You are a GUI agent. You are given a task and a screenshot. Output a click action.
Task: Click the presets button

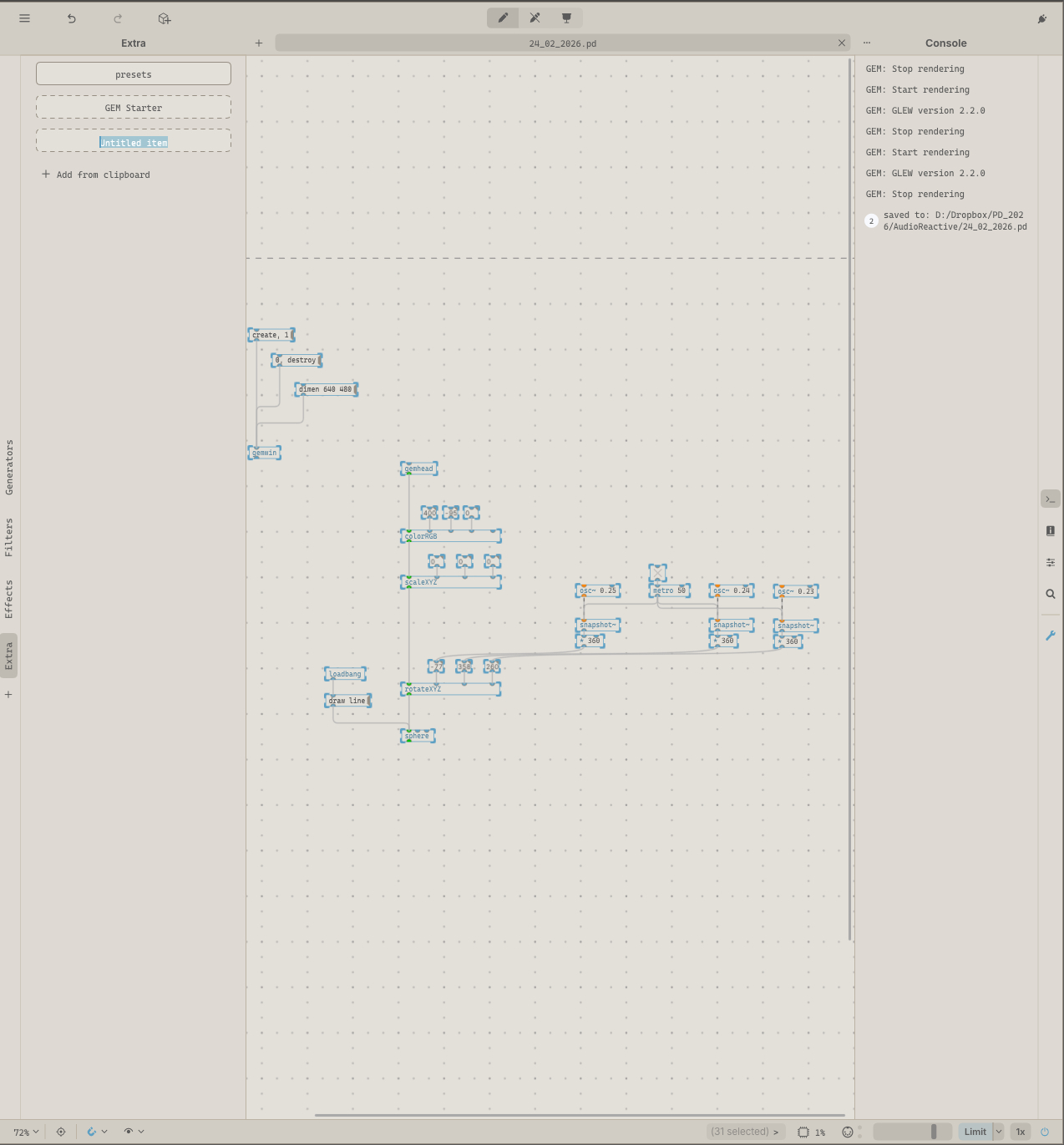pyautogui.click(x=134, y=74)
